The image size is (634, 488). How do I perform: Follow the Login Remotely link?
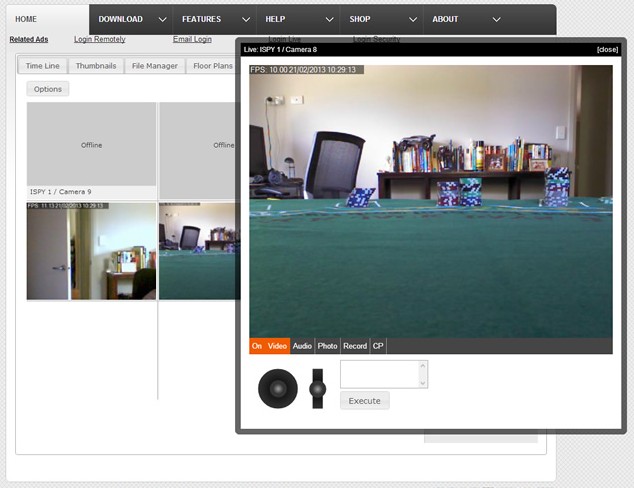coord(99,39)
